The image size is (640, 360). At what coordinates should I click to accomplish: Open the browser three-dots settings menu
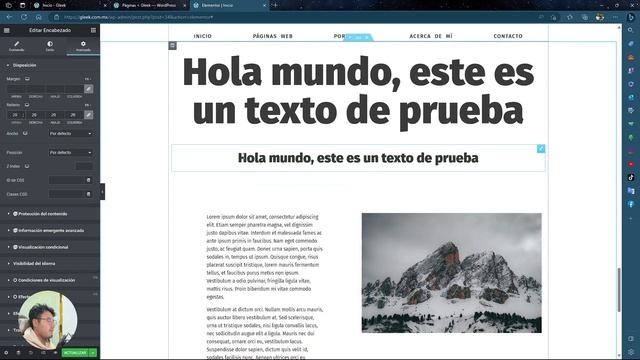coord(615,17)
